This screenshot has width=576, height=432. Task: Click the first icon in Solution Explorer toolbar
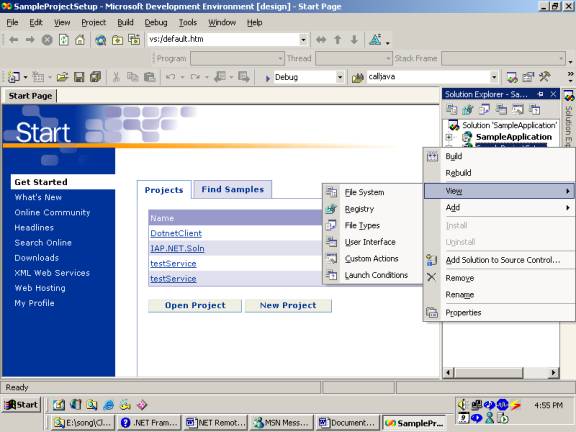coord(451,109)
